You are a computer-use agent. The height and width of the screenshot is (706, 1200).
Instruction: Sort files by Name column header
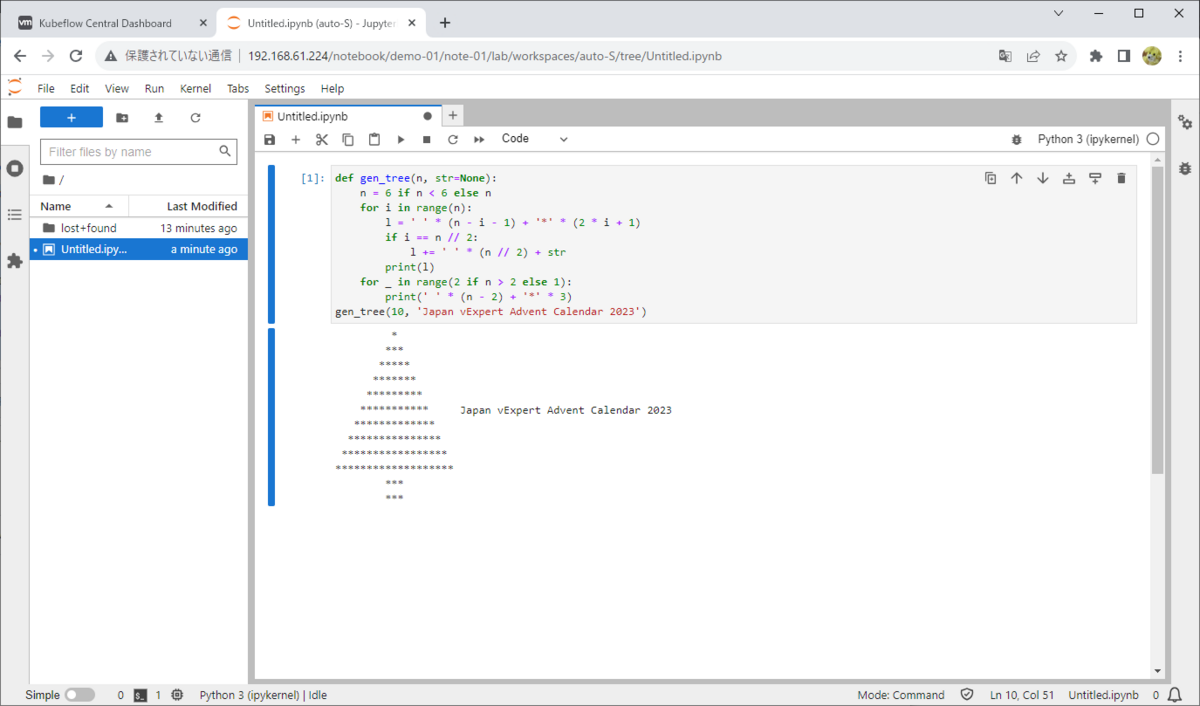(79, 206)
